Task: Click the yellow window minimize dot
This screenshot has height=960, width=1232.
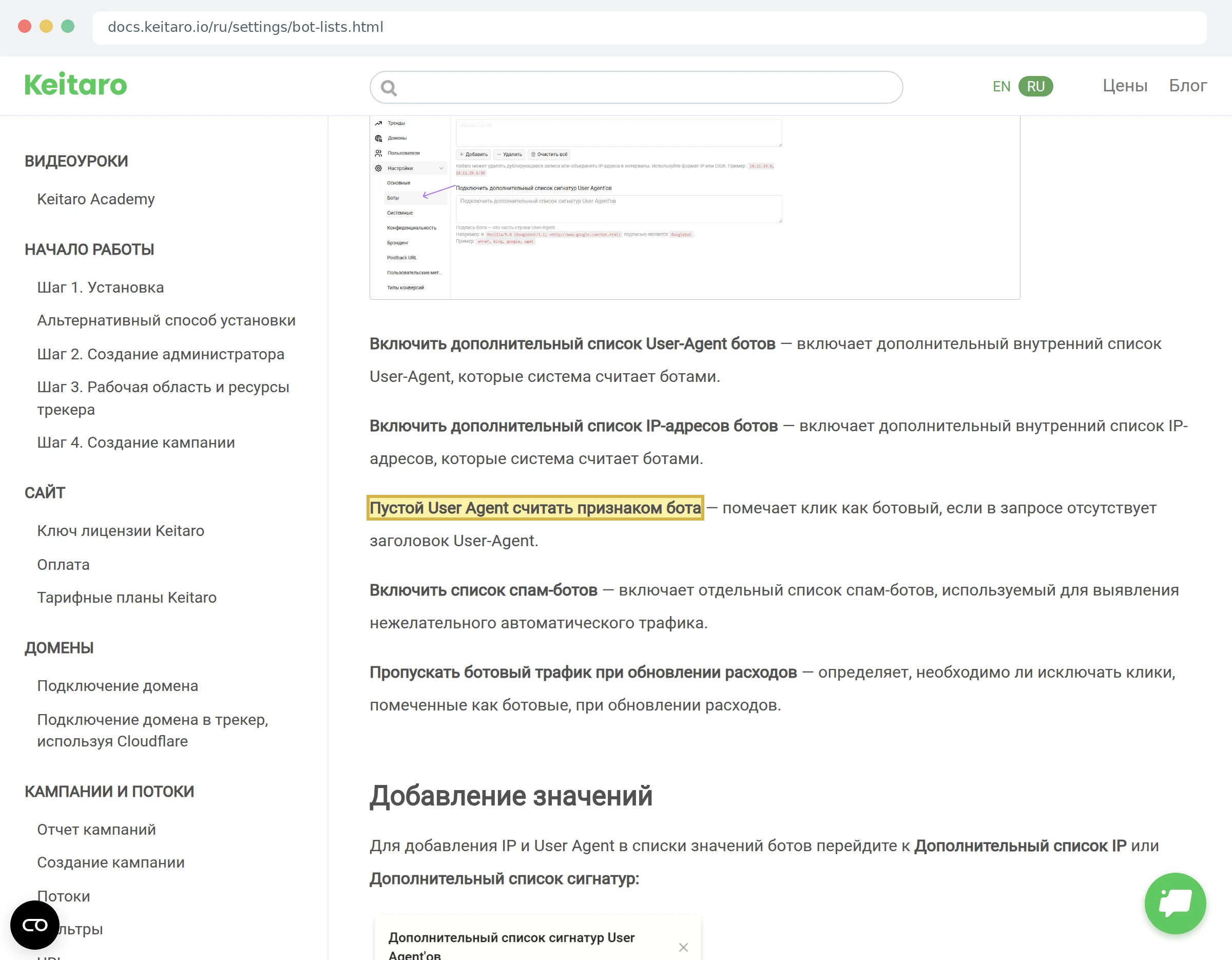Action: point(46,27)
